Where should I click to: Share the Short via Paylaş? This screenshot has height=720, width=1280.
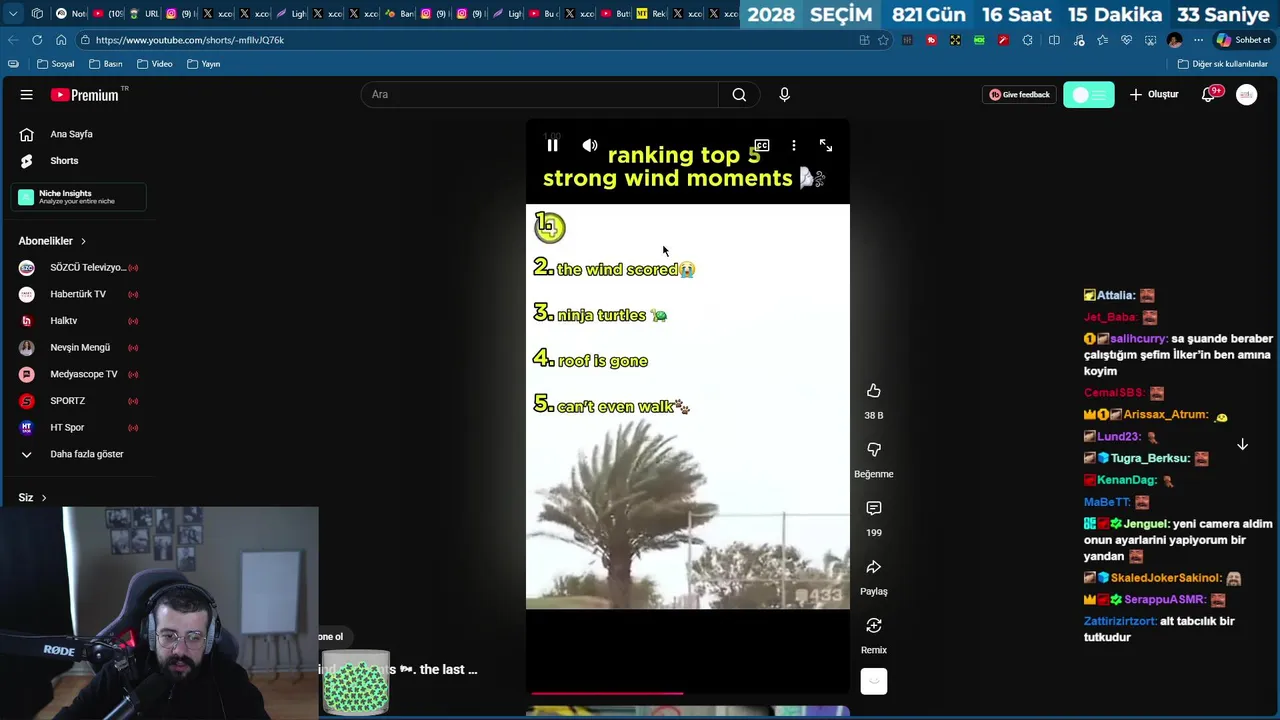[x=874, y=567]
